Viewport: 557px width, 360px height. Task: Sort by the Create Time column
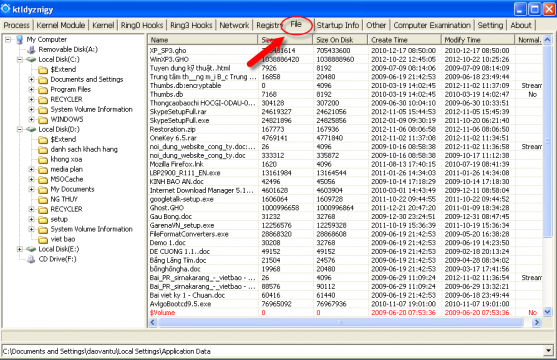tap(405, 40)
